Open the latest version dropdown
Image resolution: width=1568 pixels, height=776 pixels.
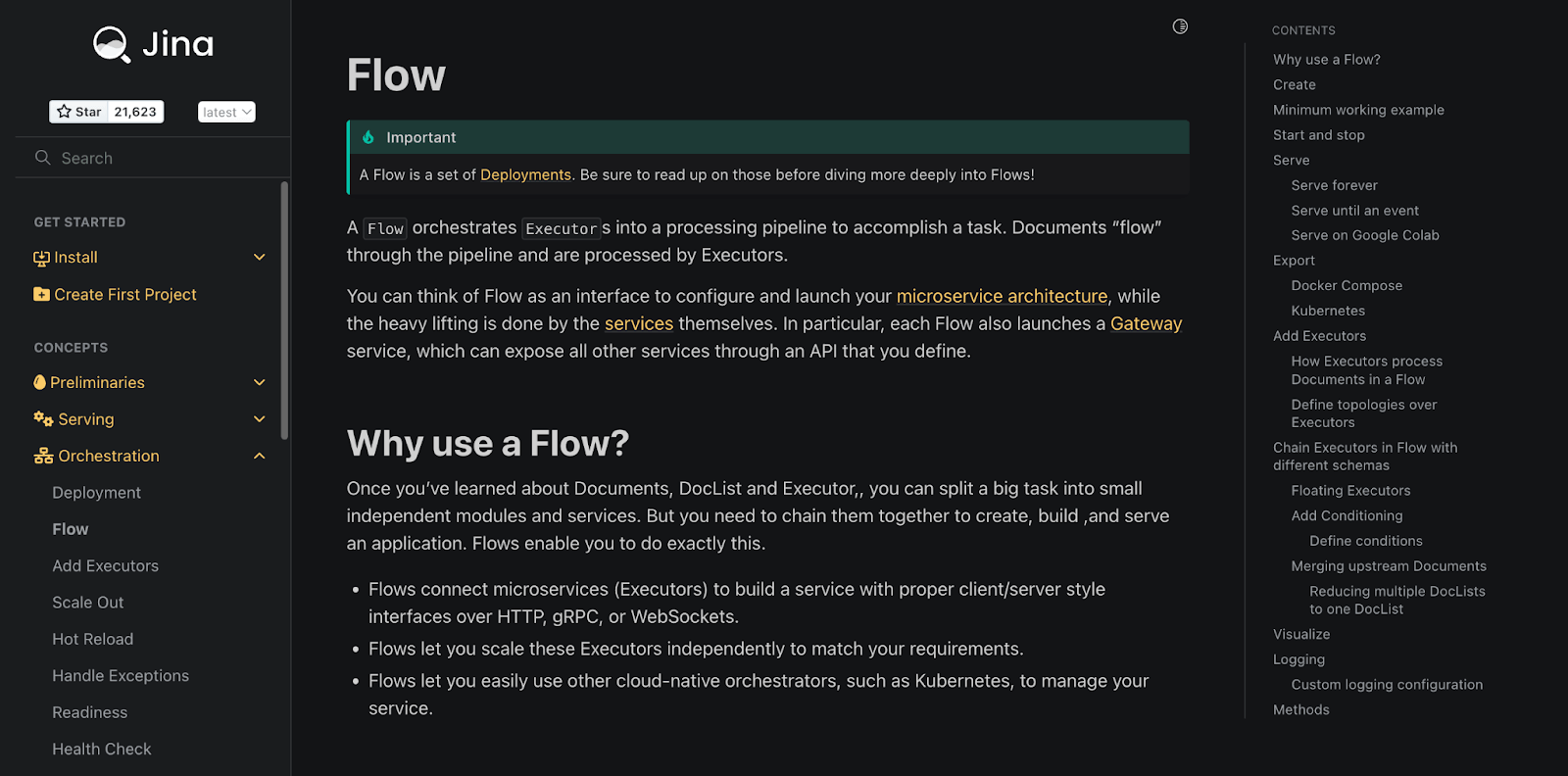[x=226, y=113]
